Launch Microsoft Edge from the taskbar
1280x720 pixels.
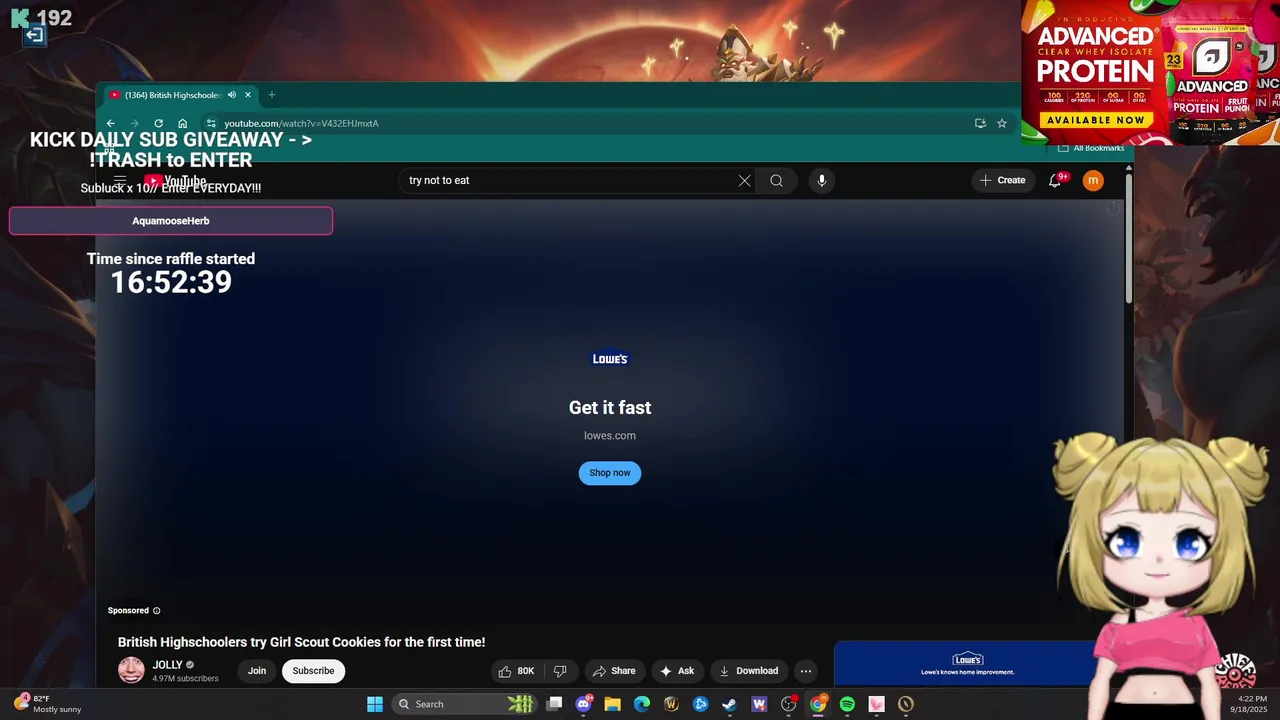coord(642,704)
